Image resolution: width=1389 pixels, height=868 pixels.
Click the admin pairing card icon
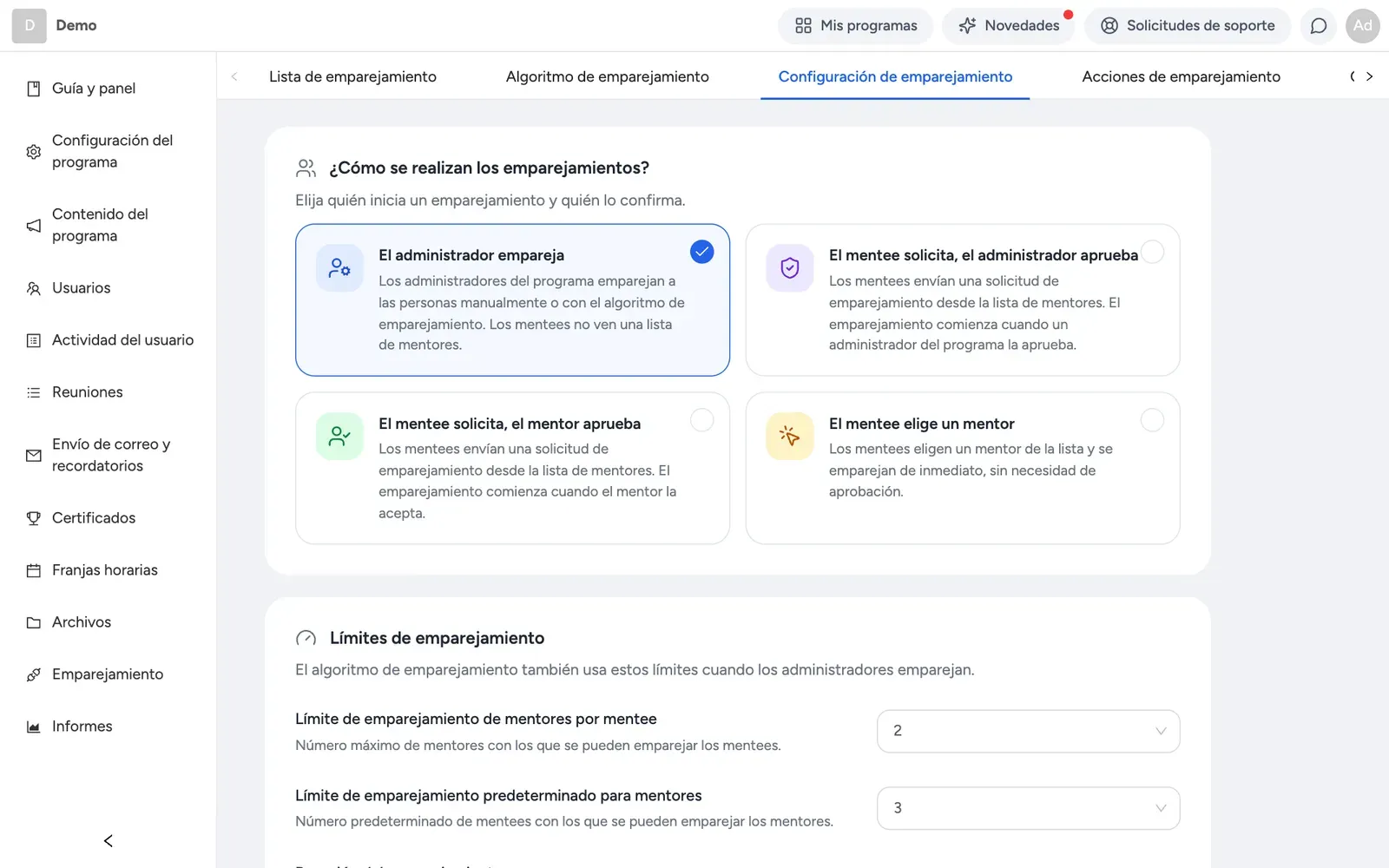[x=339, y=268]
